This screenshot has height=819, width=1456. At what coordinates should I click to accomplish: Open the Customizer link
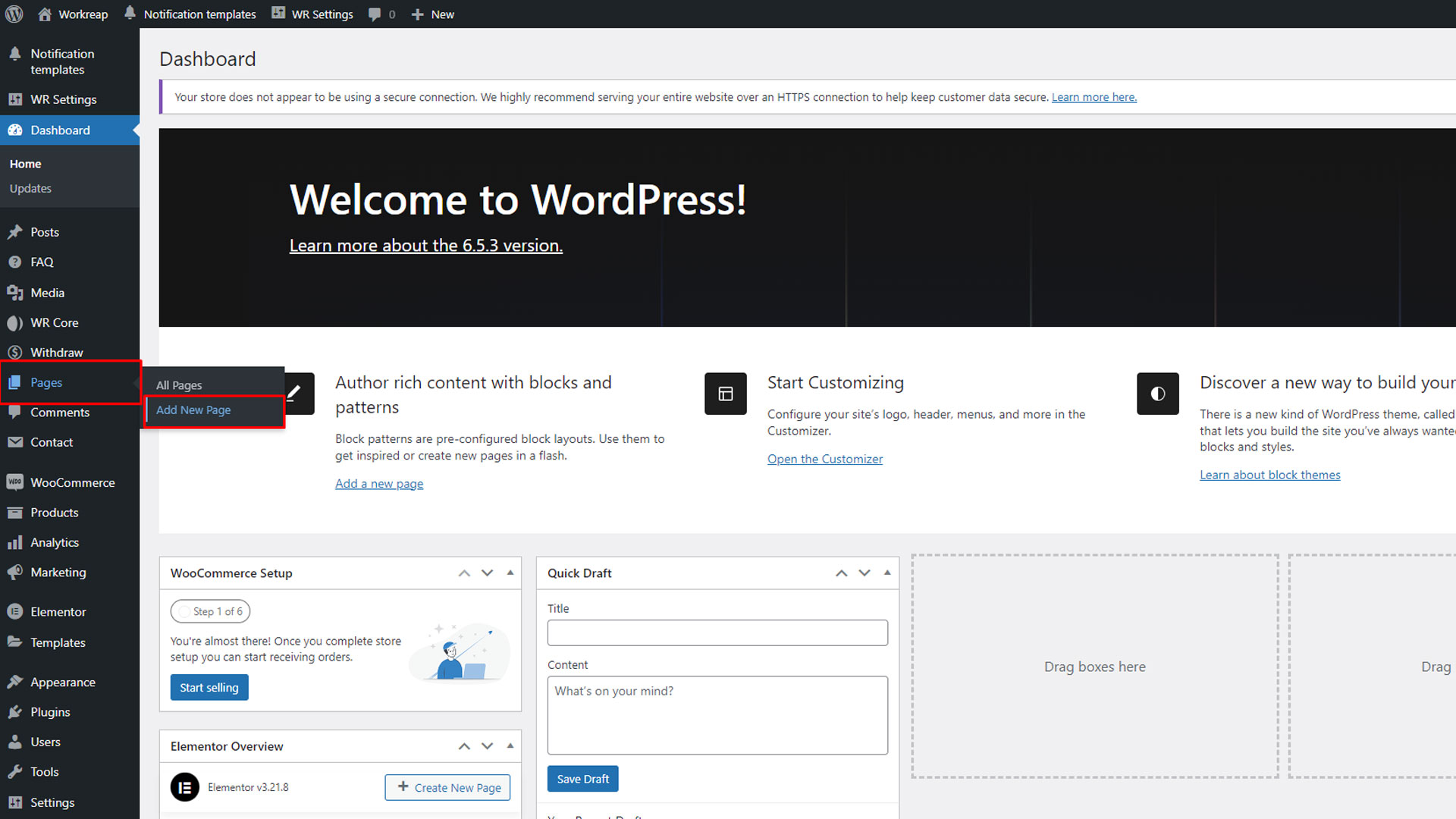tap(824, 459)
